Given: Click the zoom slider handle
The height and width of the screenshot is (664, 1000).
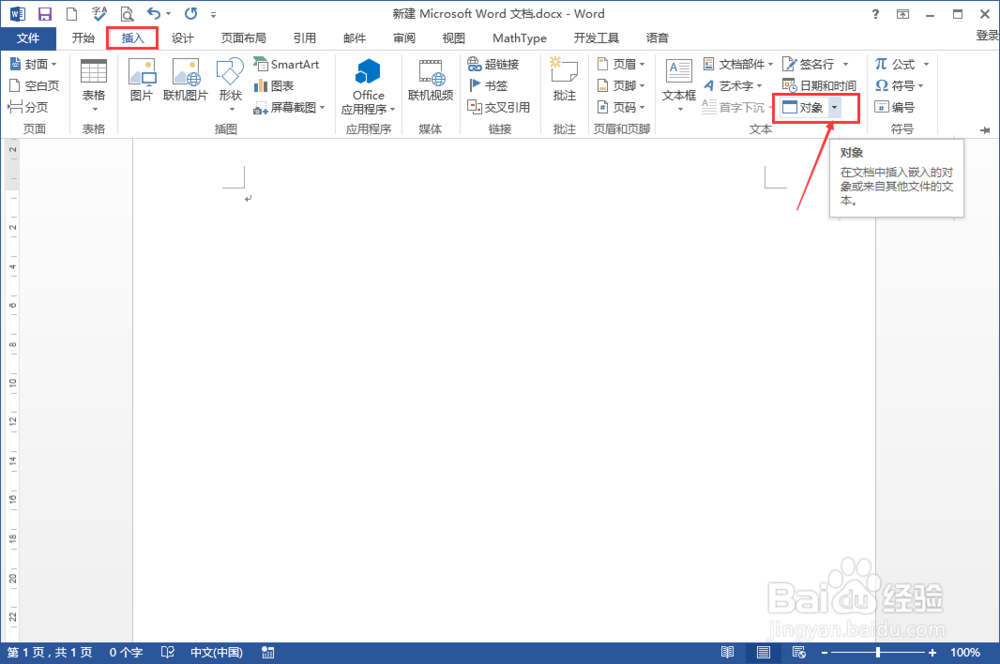Looking at the screenshot, I should (x=878, y=653).
